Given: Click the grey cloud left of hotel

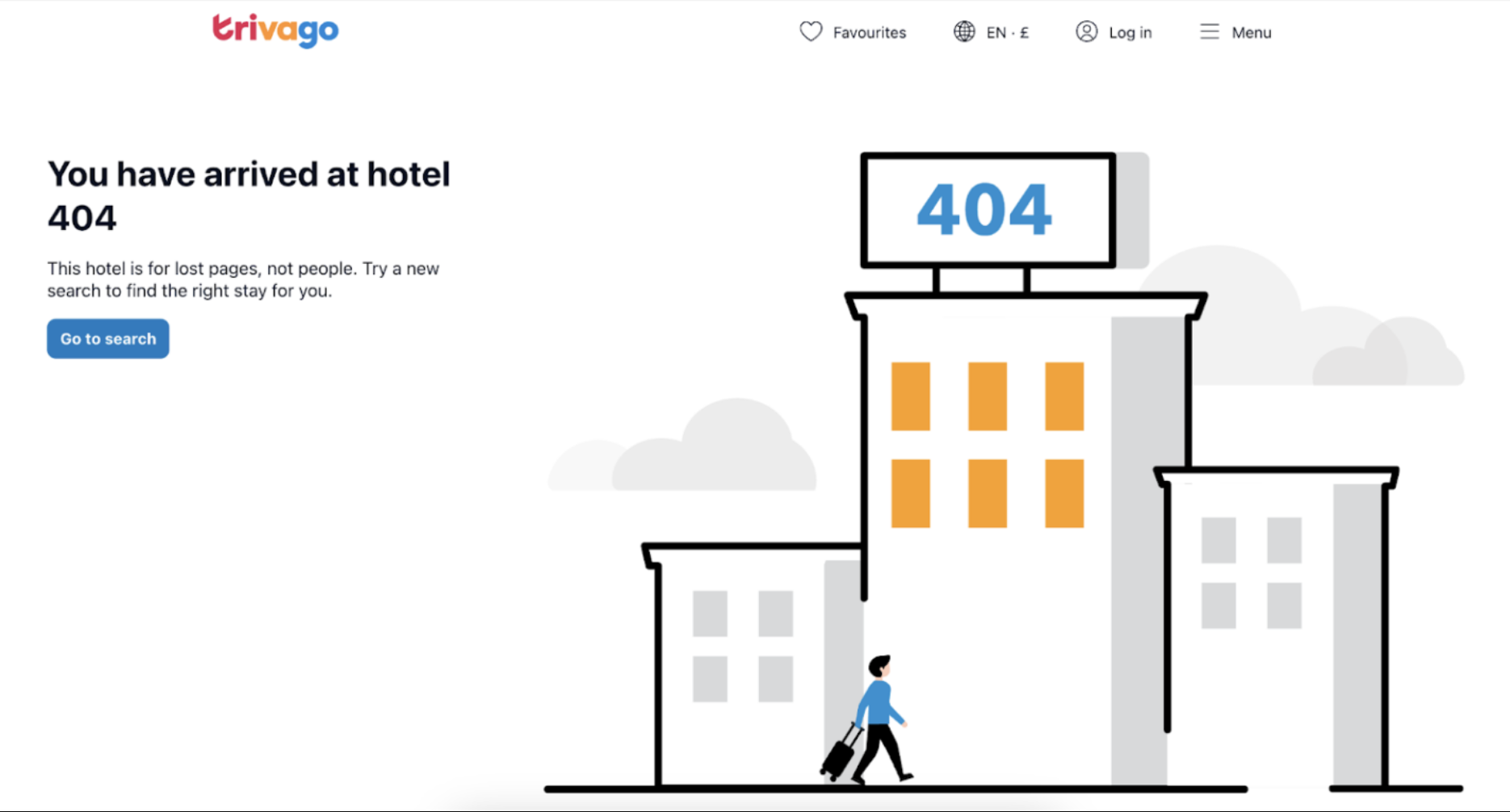Looking at the screenshot, I should point(682,447).
